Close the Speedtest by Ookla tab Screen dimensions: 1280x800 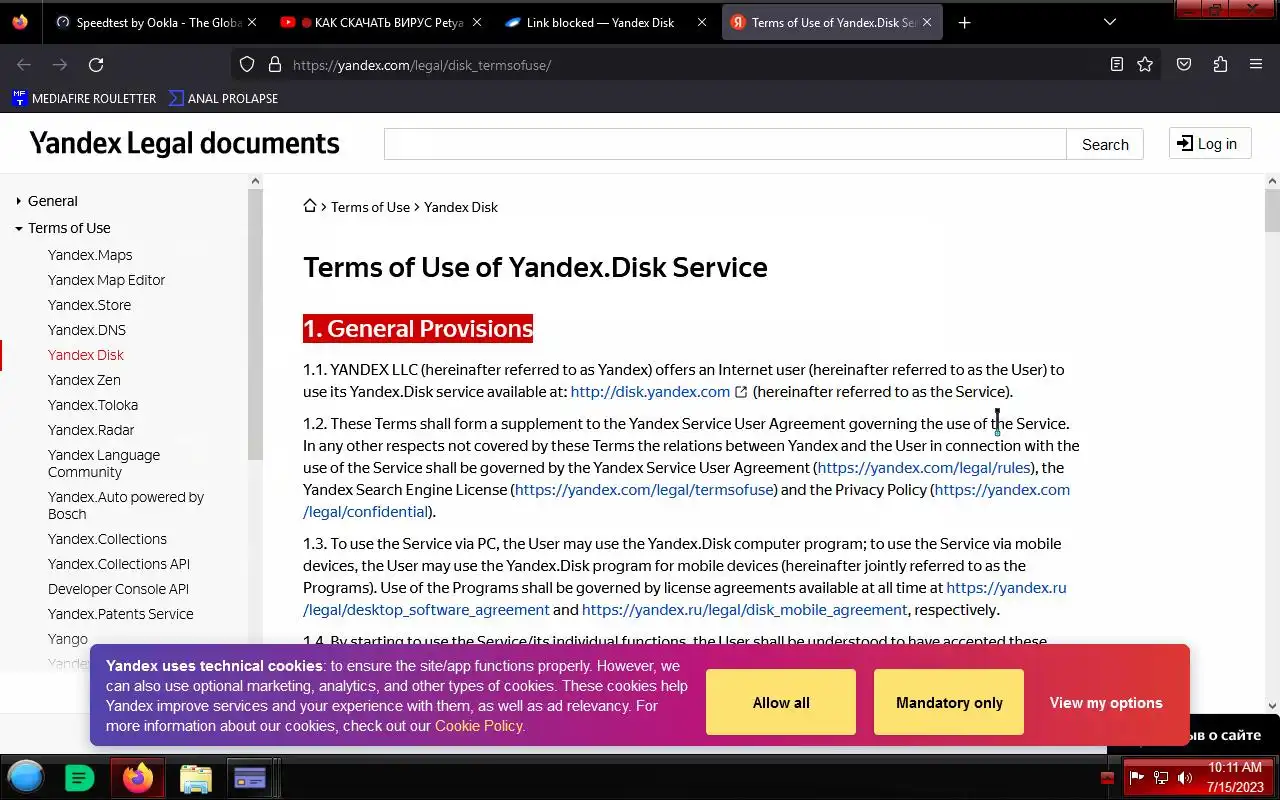pyautogui.click(x=251, y=22)
